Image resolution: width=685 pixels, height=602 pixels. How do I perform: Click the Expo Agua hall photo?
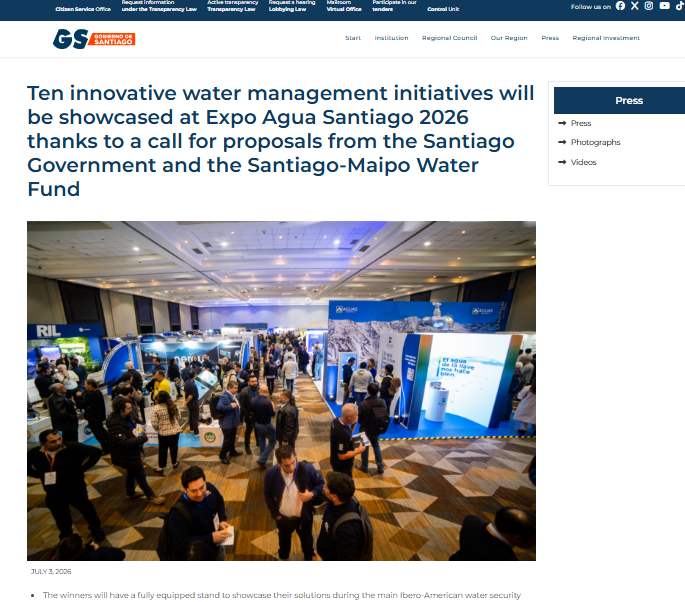click(281, 391)
